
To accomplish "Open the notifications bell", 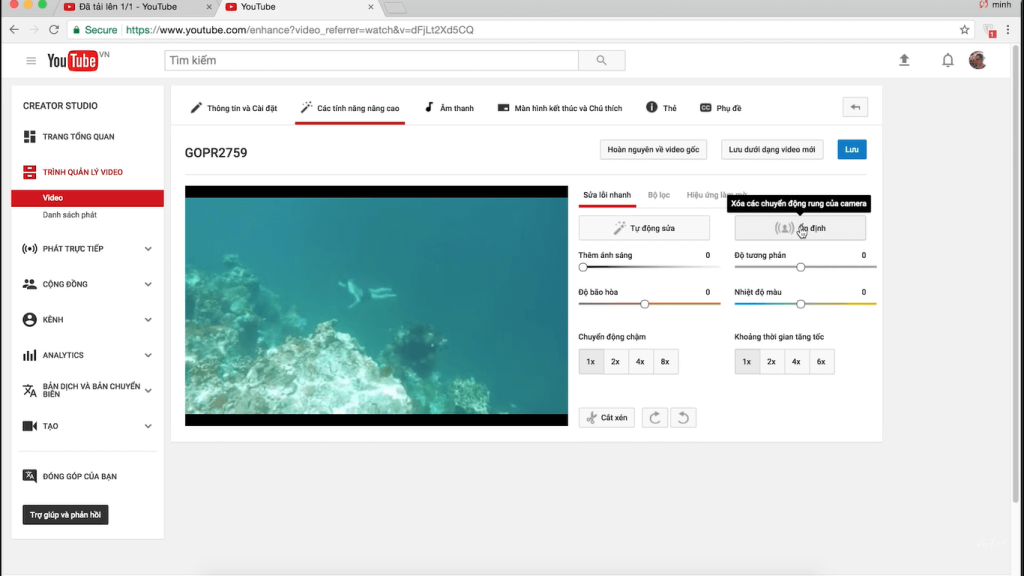I will (947, 61).
